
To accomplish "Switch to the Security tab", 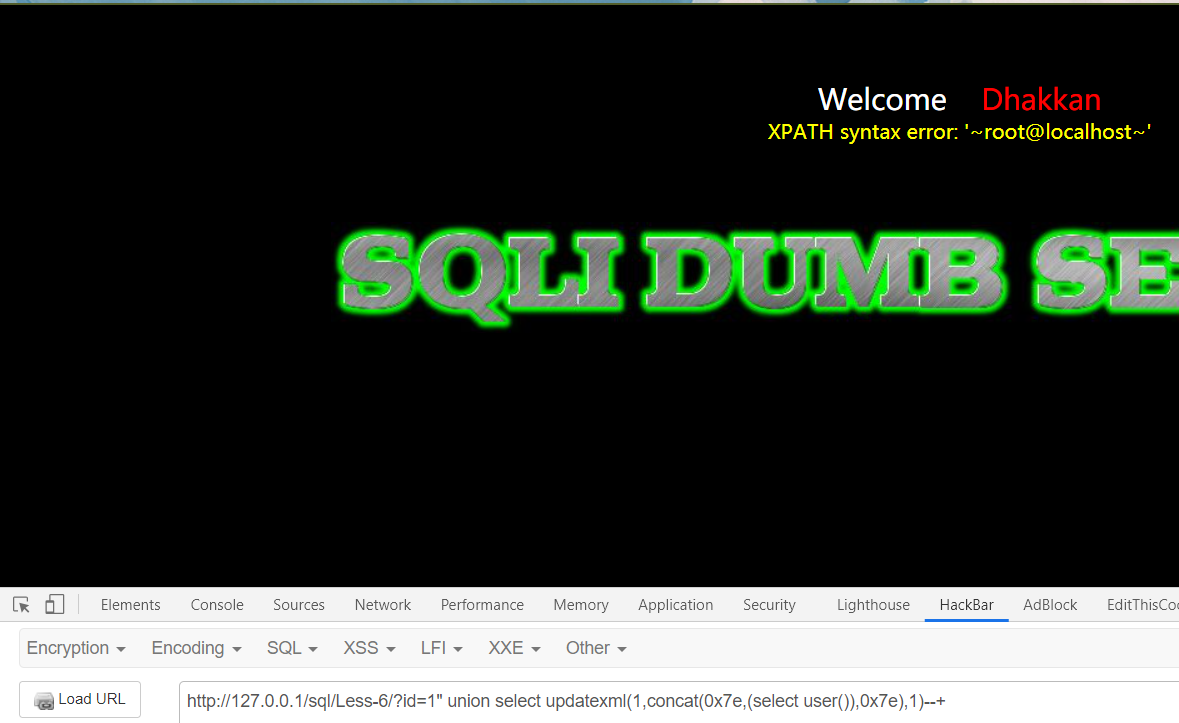I will [x=768, y=605].
